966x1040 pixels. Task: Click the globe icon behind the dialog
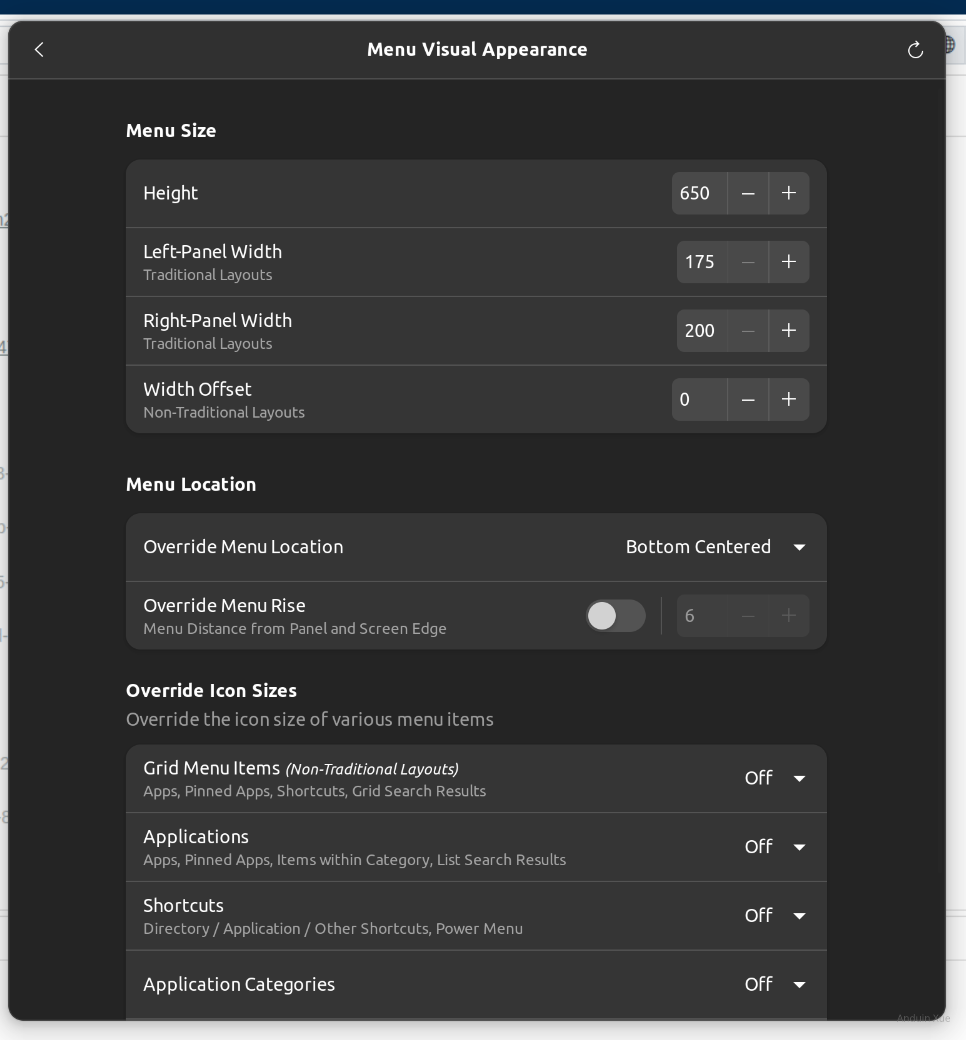coord(951,45)
